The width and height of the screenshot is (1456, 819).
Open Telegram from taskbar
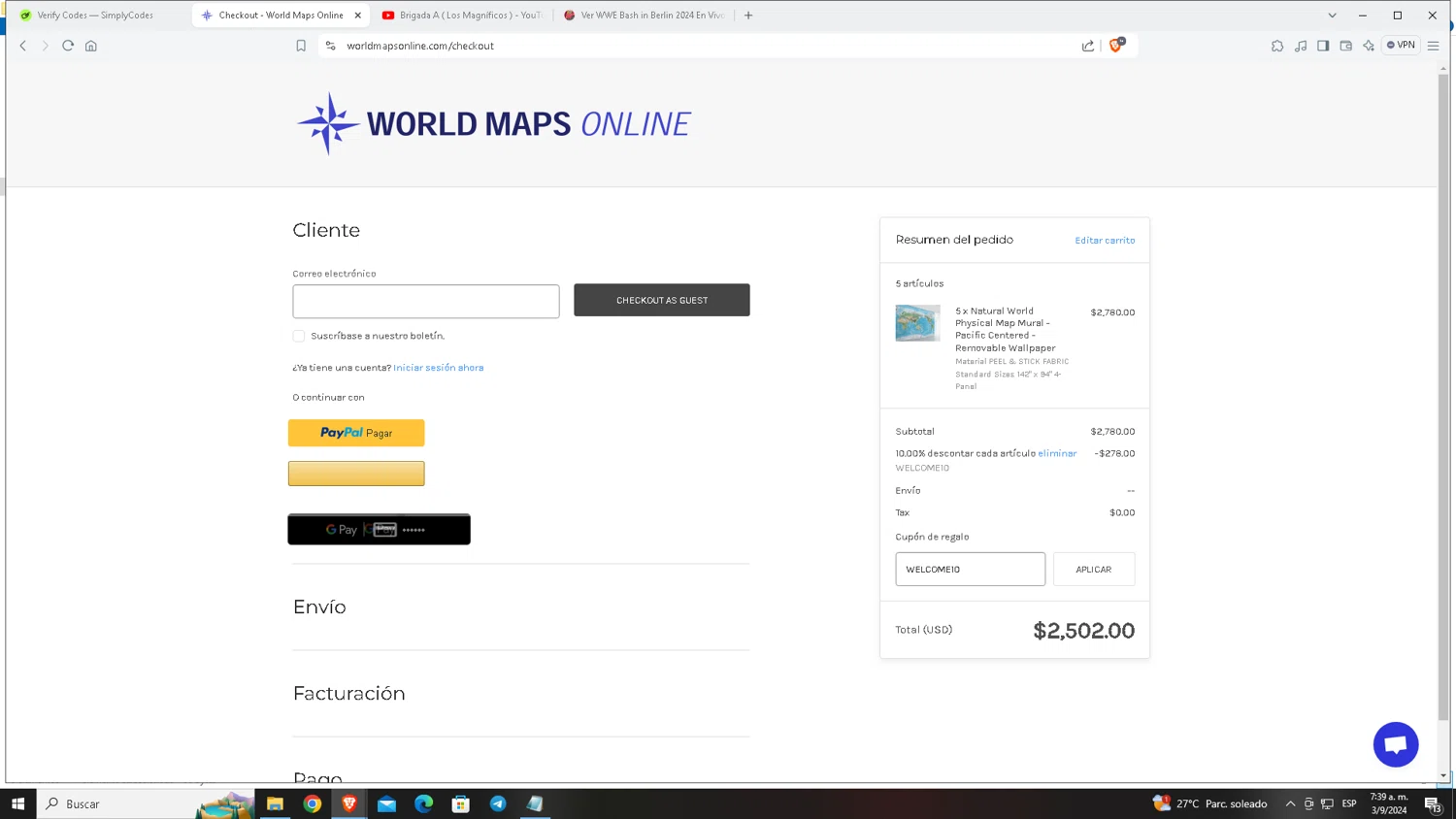pos(498,803)
